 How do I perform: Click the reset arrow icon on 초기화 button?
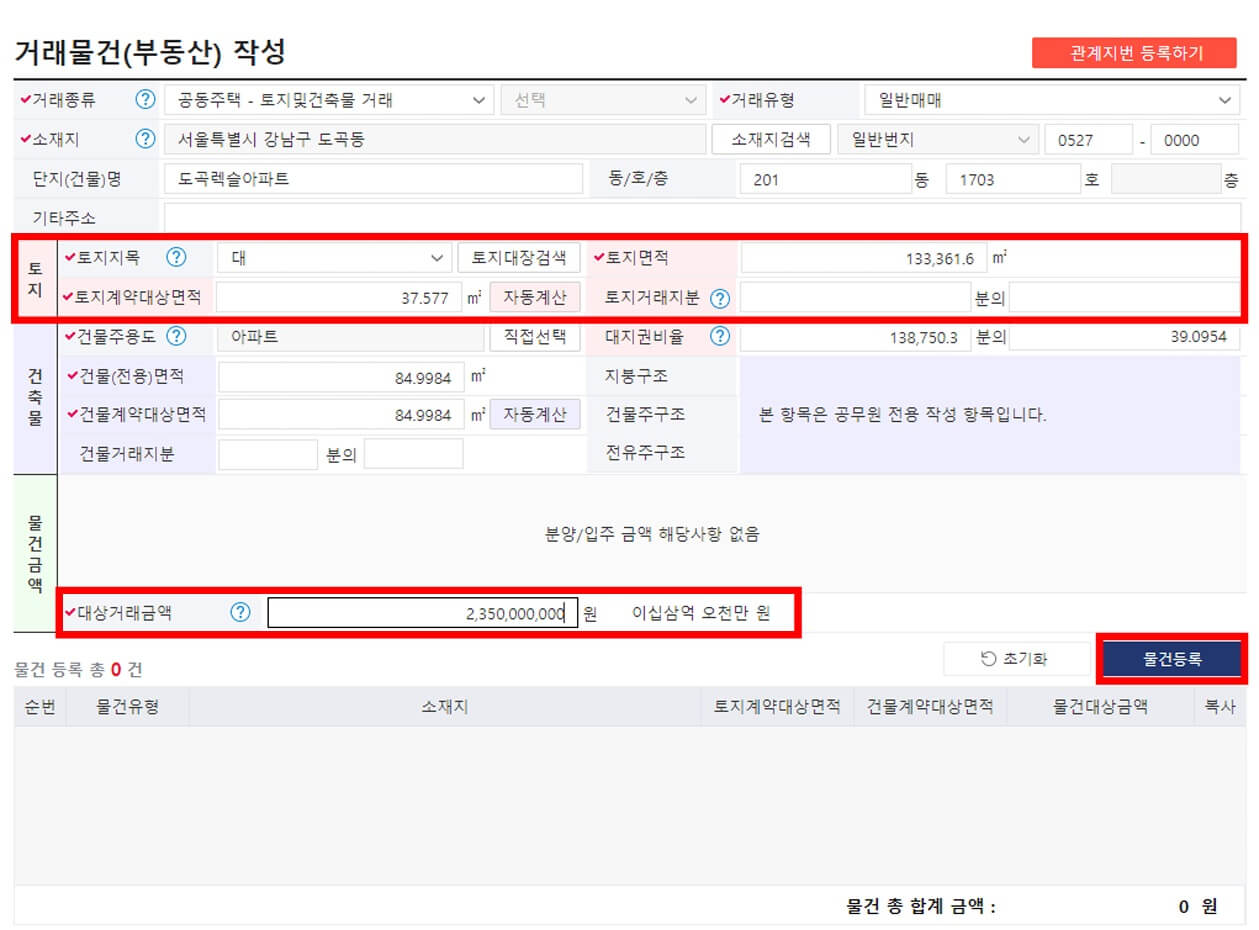pos(990,658)
